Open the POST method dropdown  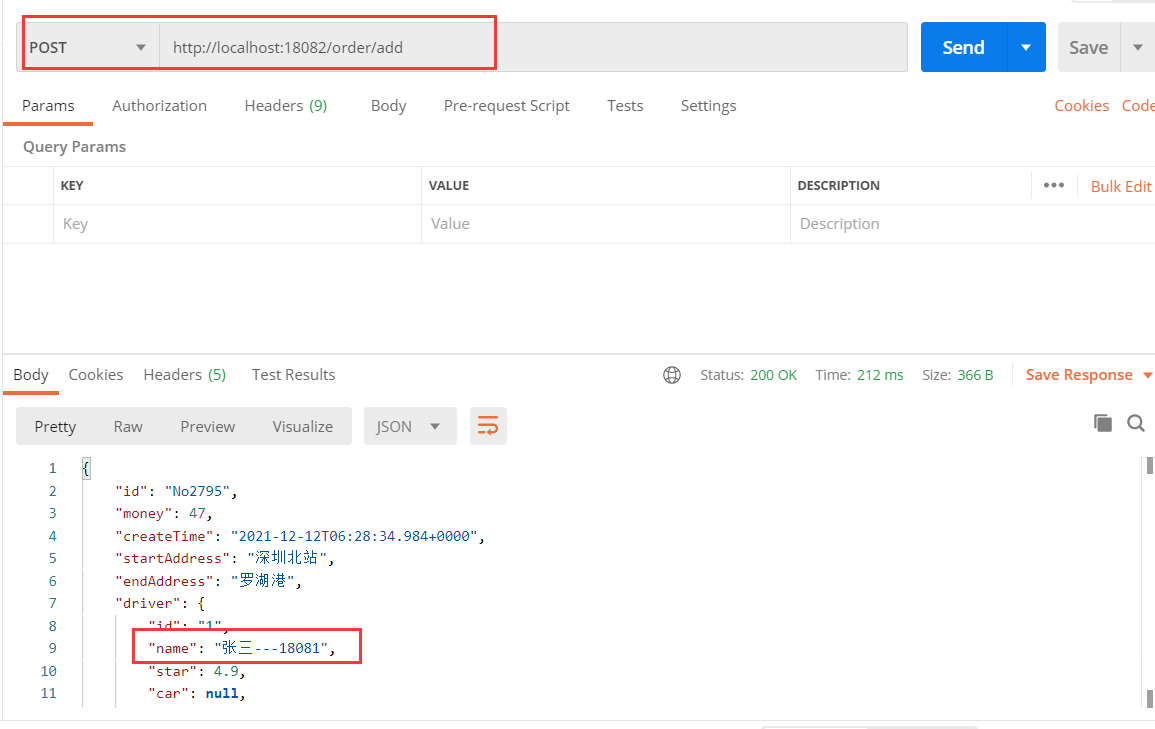click(91, 47)
